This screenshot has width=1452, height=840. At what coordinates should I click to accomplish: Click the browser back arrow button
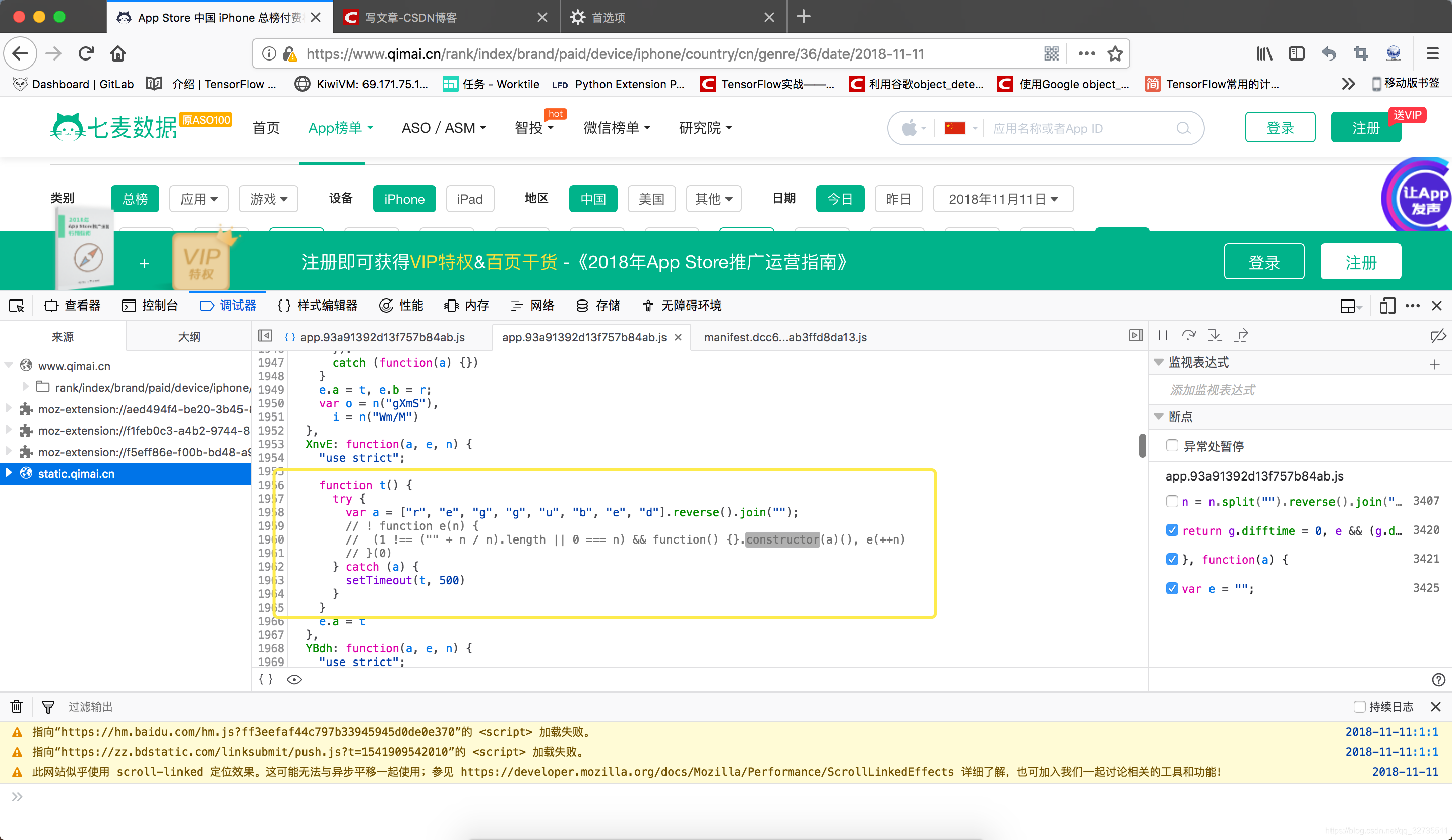click(20, 53)
